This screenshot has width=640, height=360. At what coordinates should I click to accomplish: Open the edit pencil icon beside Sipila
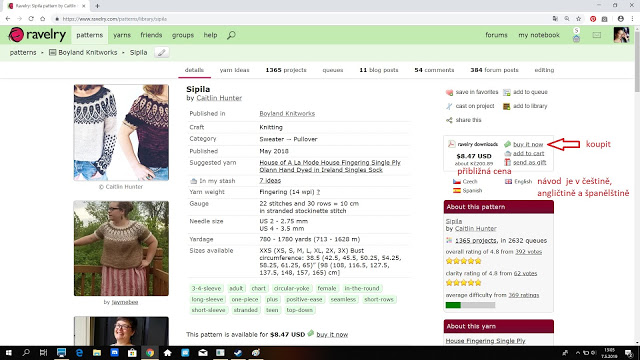pos(162,53)
